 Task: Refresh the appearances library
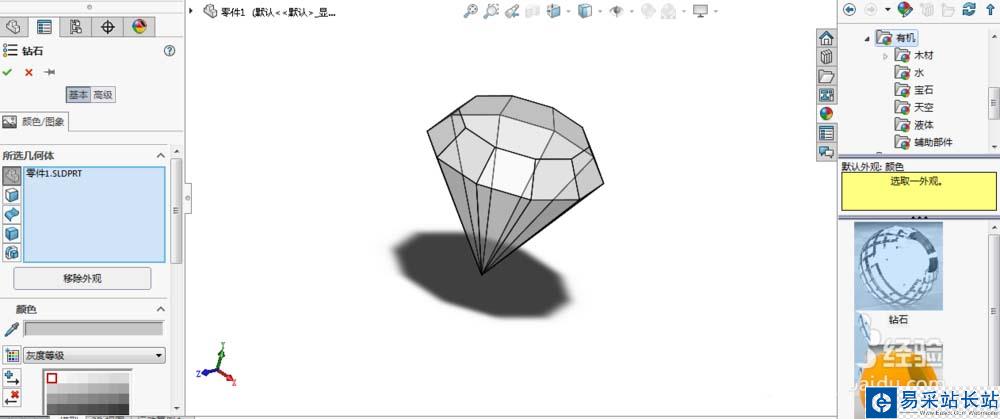point(969,9)
